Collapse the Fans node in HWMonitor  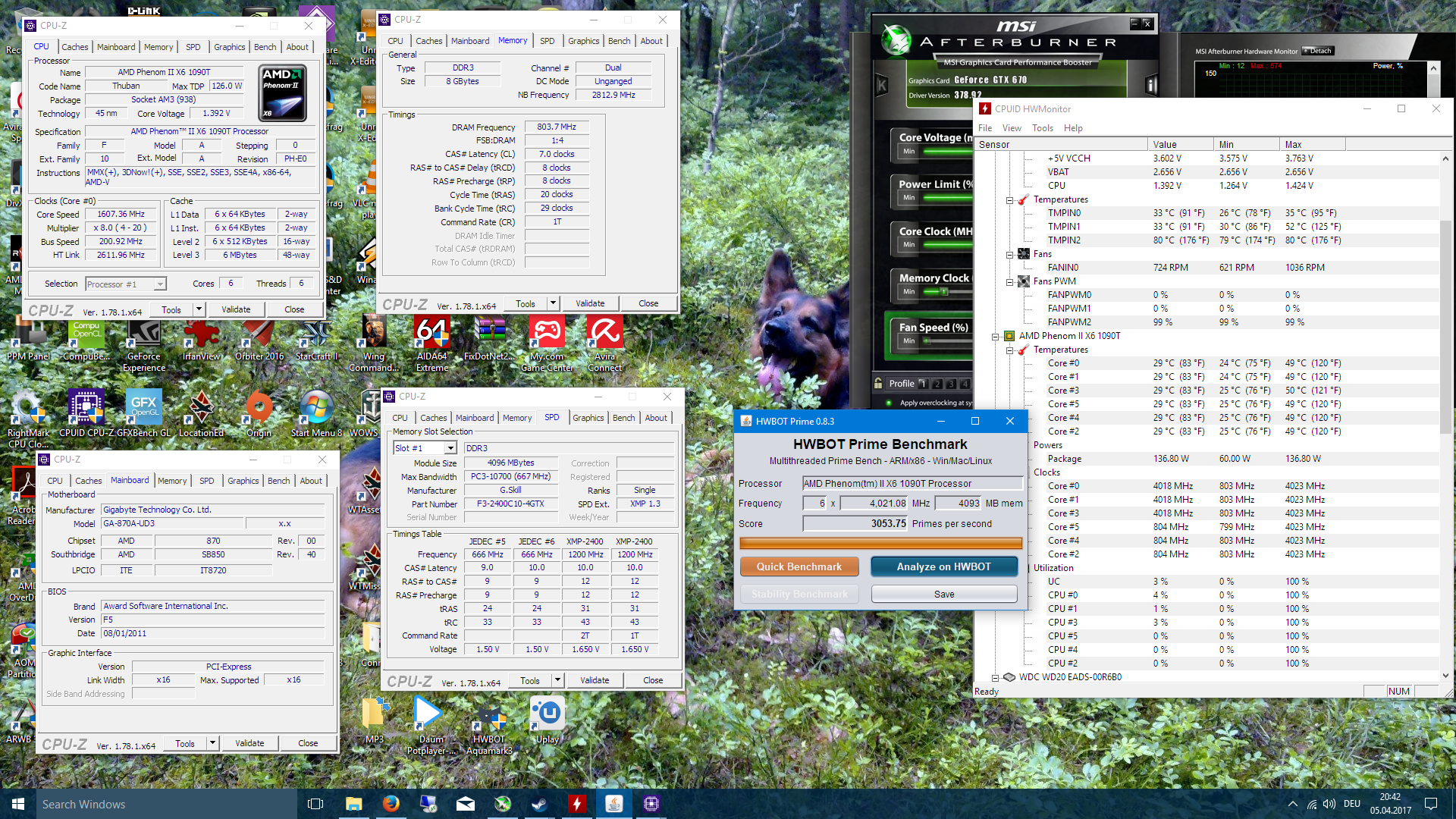pos(1009,255)
